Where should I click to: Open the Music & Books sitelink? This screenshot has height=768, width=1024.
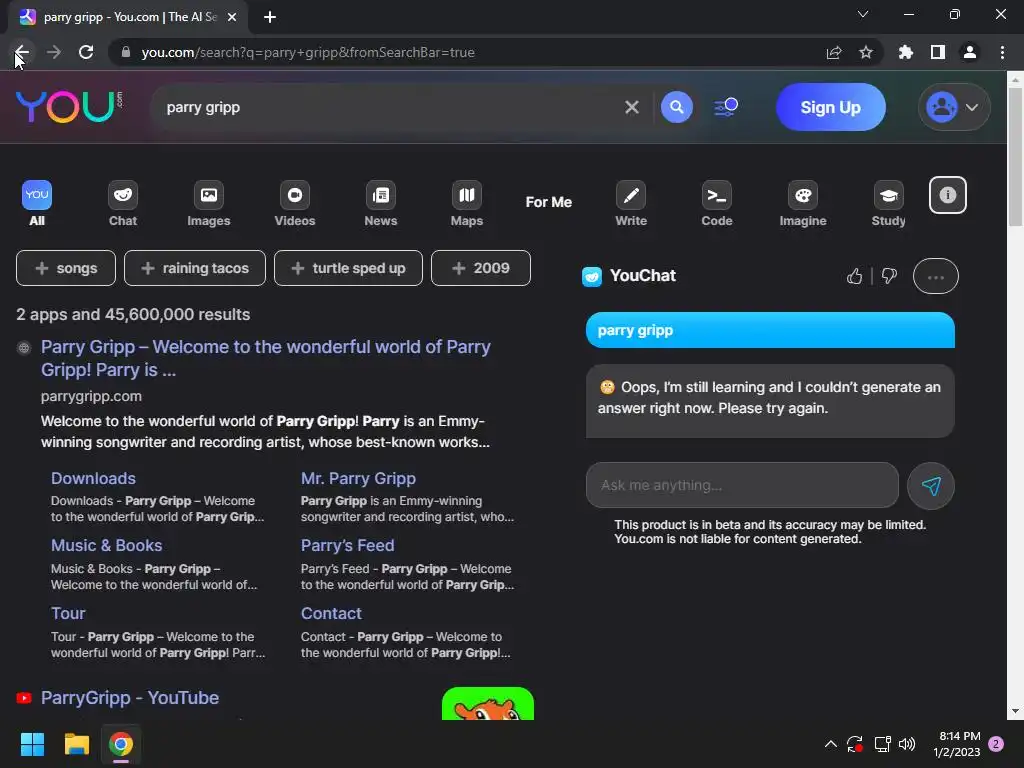tap(106, 545)
